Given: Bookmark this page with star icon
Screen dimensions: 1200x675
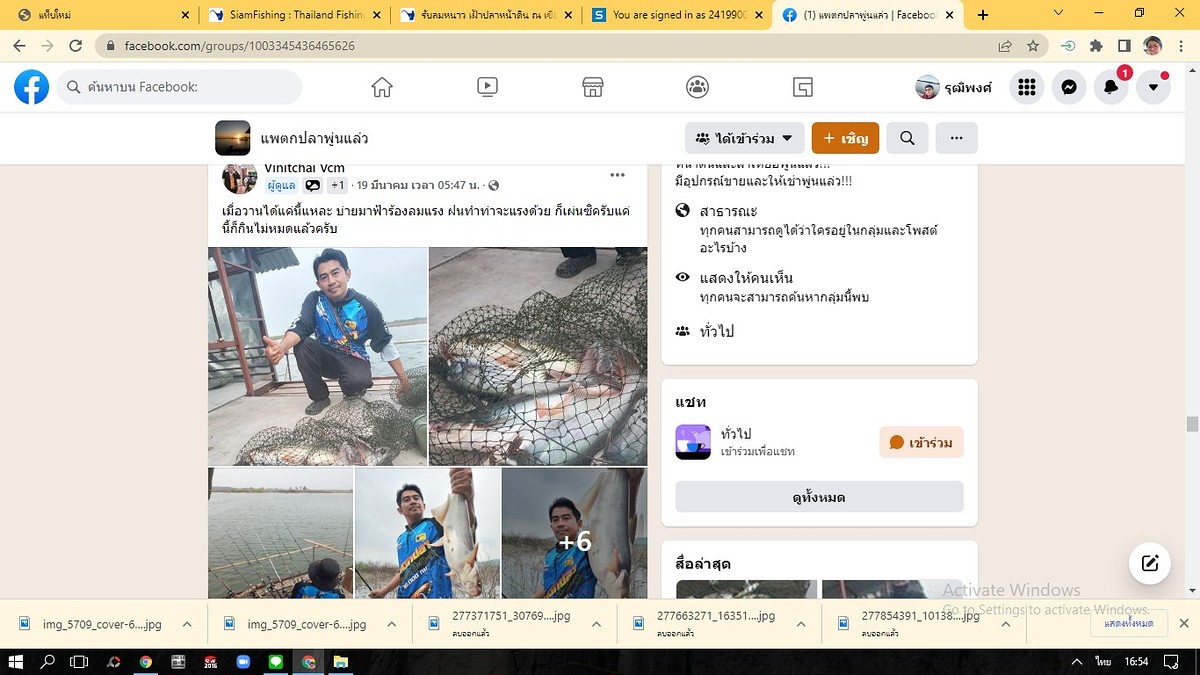Looking at the screenshot, I should 1033,46.
